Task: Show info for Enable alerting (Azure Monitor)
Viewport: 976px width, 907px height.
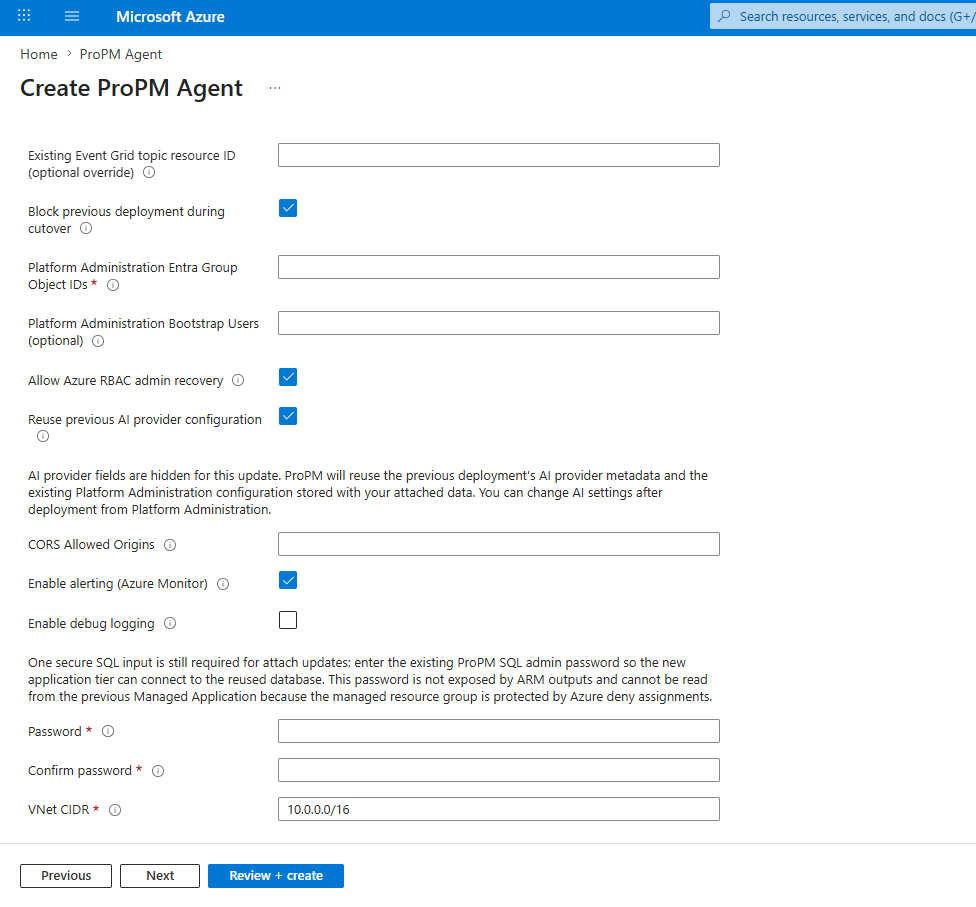Action: 223,584
